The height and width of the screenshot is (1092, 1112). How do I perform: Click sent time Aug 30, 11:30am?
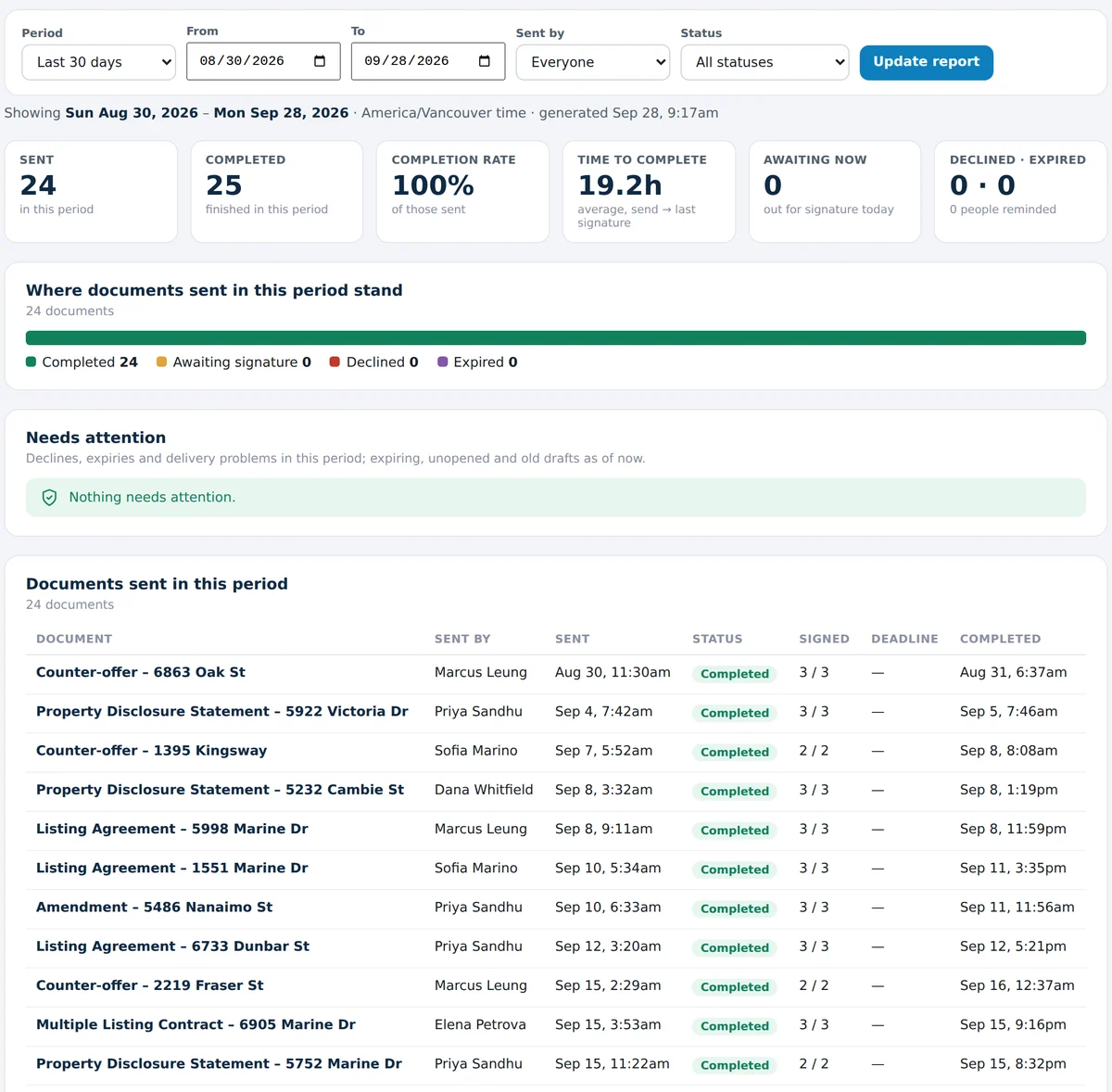coord(613,672)
